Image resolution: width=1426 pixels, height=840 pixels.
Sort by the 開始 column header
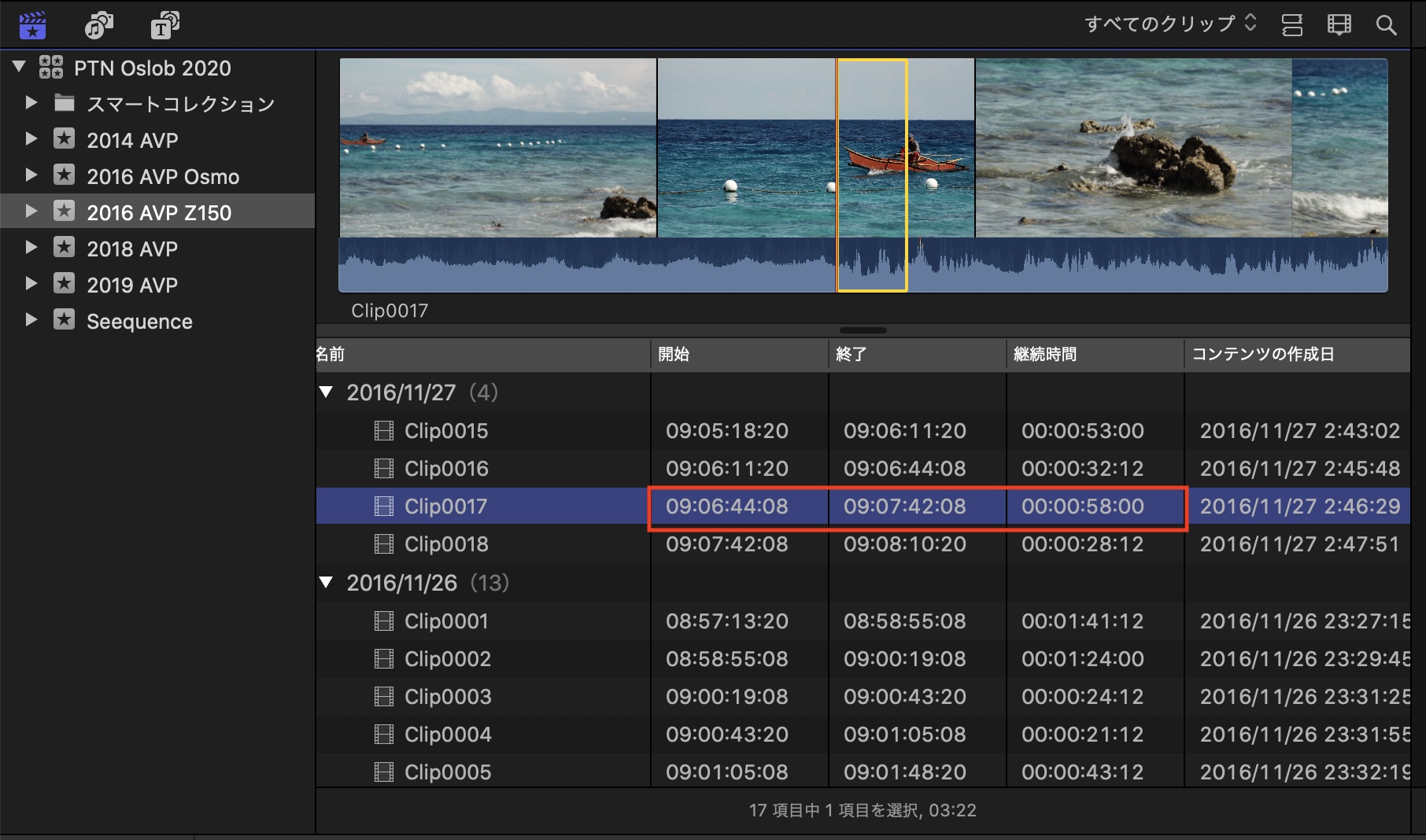tap(674, 355)
